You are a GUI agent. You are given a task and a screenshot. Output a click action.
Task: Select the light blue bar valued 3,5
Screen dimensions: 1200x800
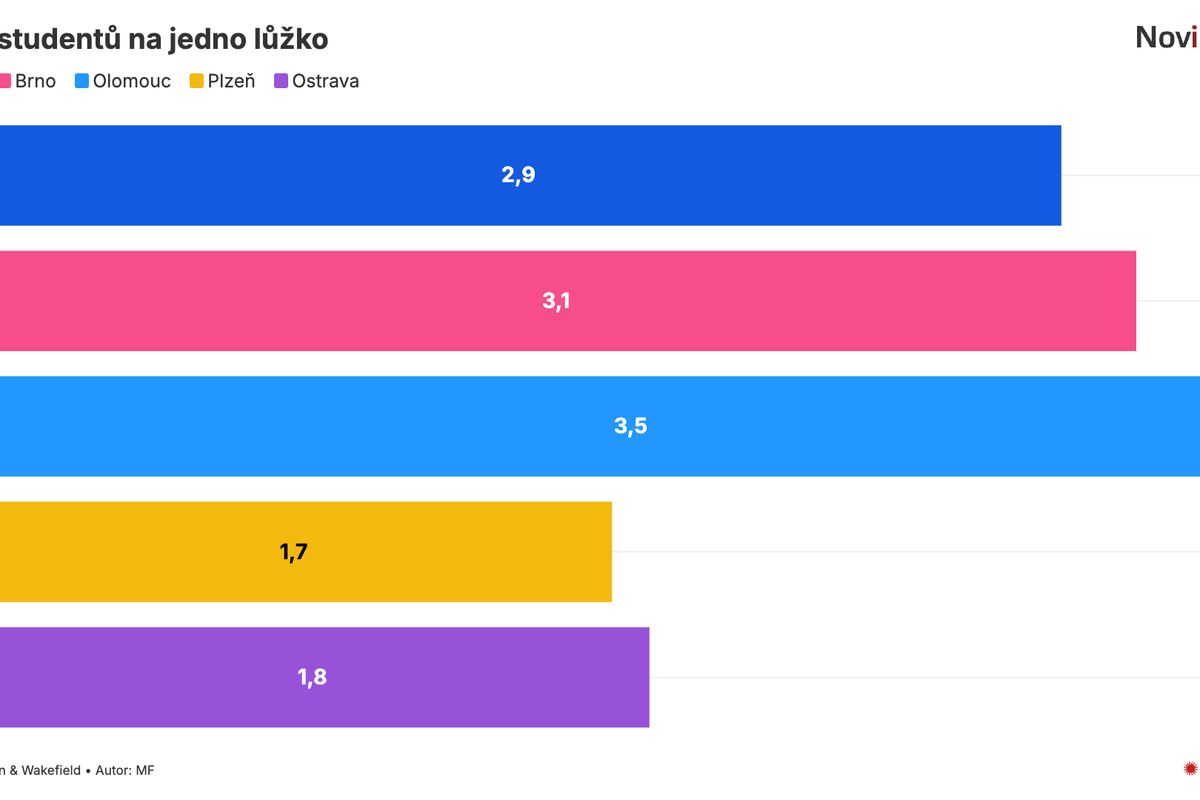(x=900, y=426)
